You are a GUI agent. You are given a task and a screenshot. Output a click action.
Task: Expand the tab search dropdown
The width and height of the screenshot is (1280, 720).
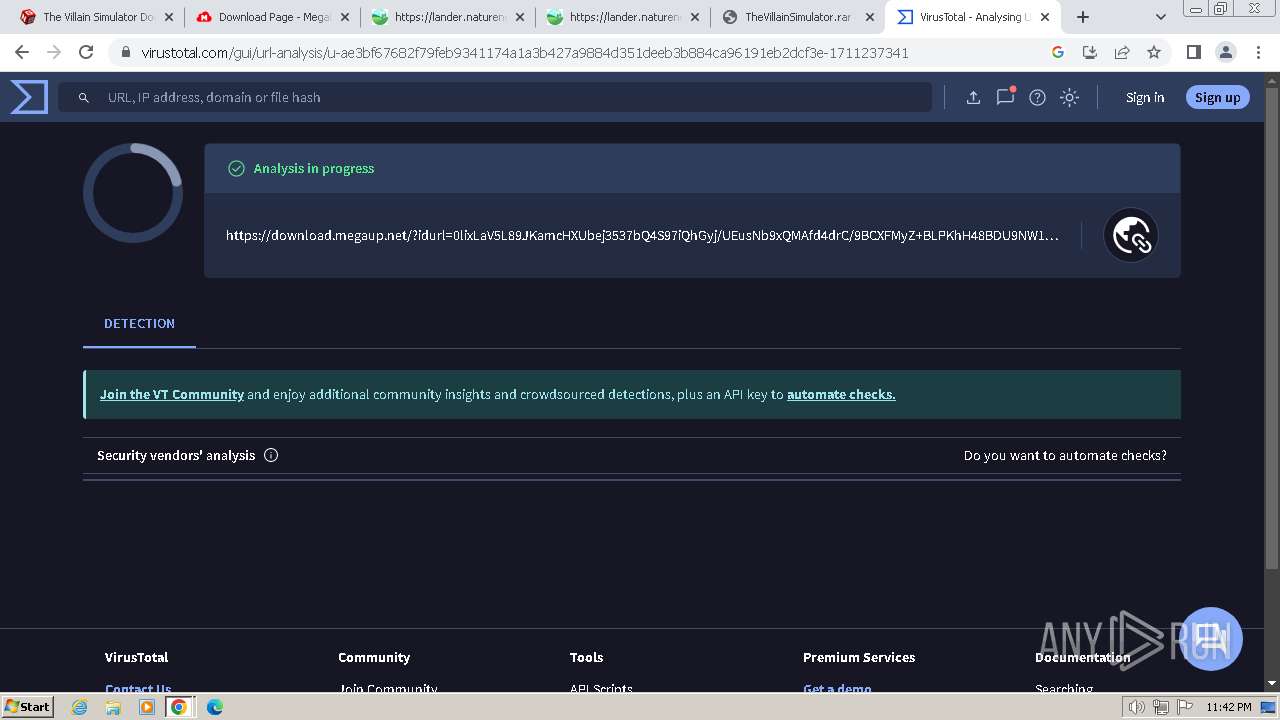coord(1160,17)
